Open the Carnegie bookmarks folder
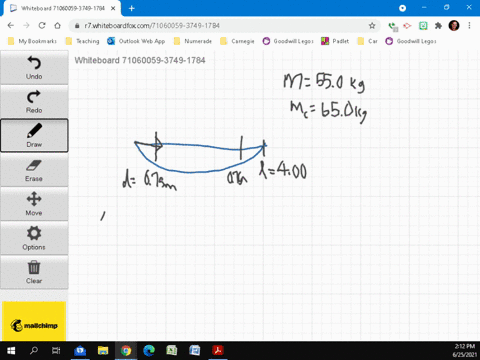480x360 pixels. (x=237, y=41)
